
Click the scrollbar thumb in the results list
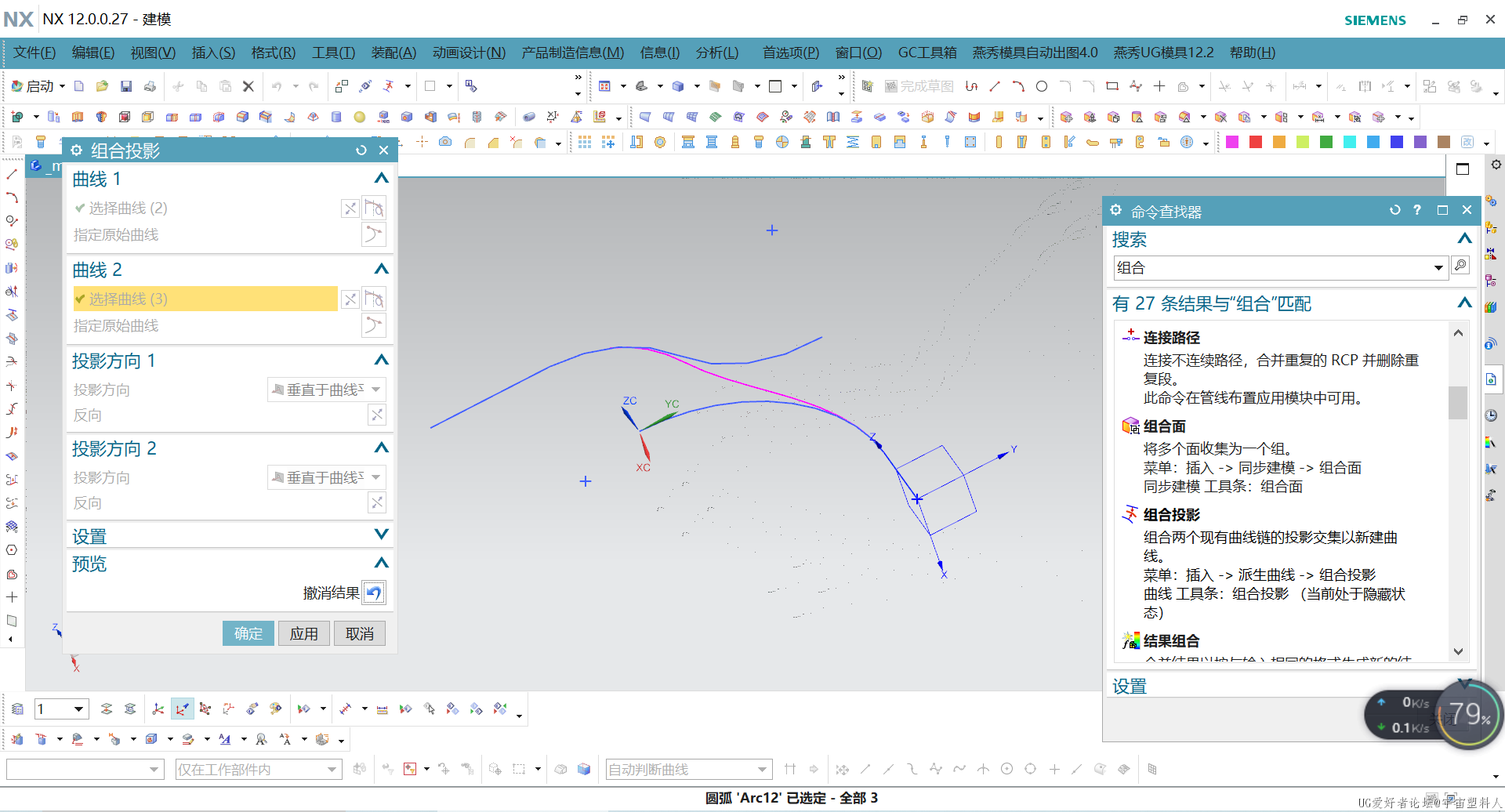[x=1458, y=403]
